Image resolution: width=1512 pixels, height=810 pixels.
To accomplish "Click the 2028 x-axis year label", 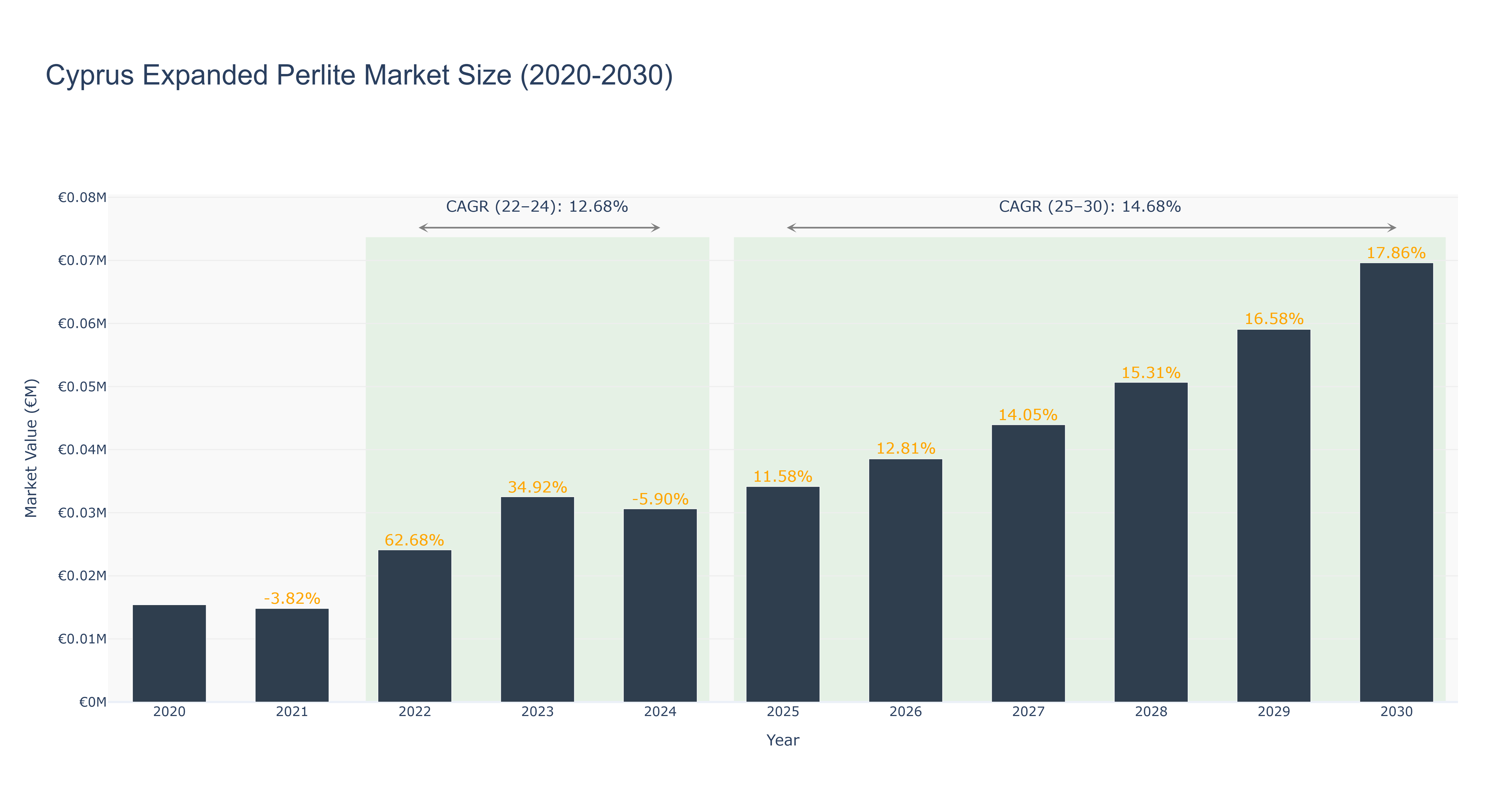I will pyautogui.click(x=1150, y=712).
